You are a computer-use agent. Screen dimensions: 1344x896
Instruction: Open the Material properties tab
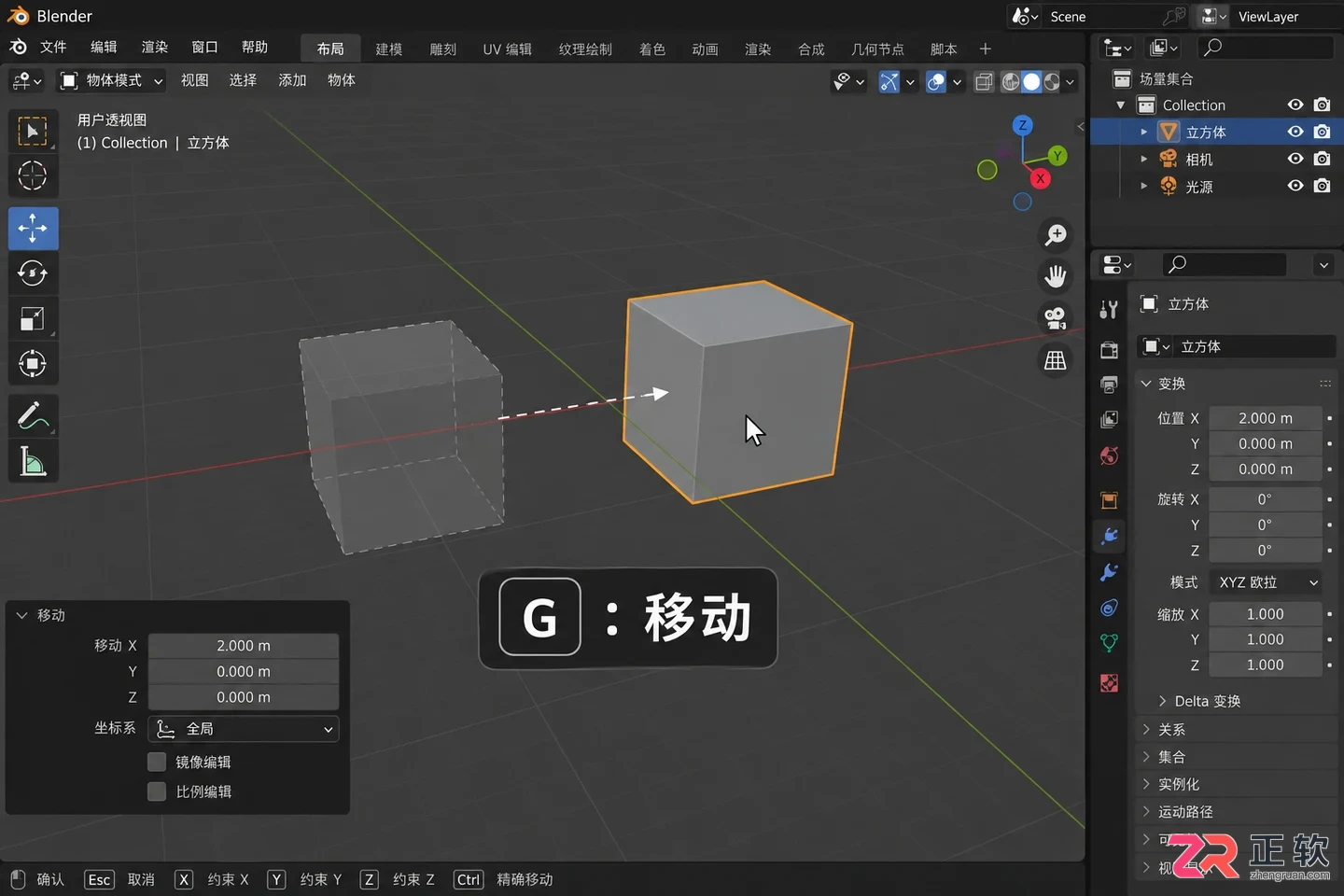click(1109, 682)
